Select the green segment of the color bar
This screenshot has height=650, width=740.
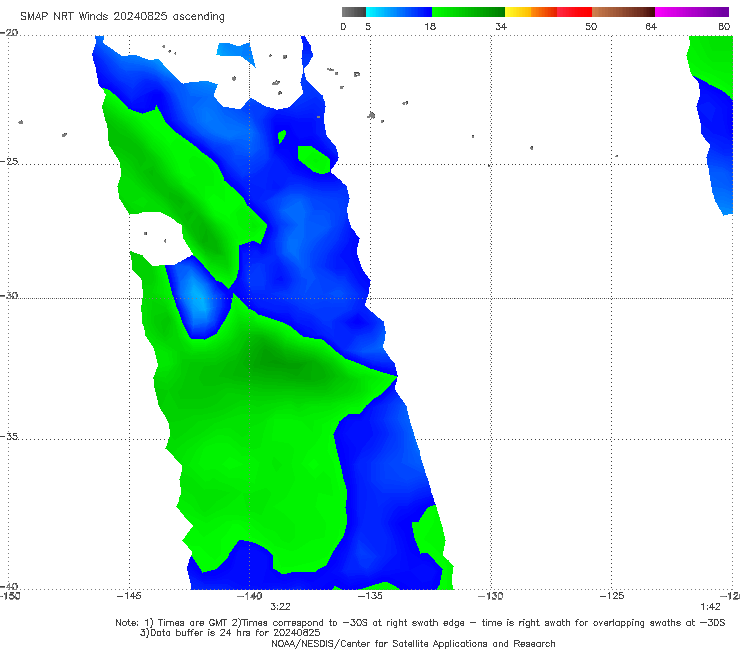click(x=468, y=12)
